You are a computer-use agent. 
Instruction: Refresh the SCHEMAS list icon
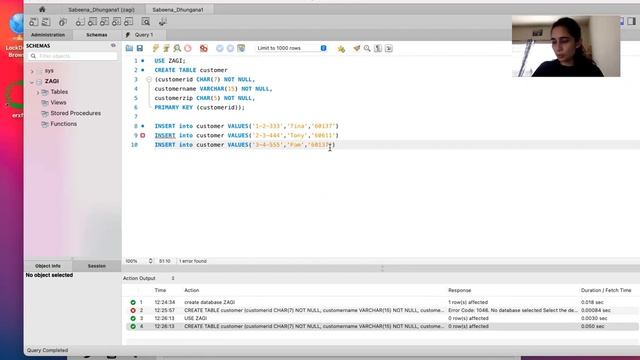(x=113, y=45)
